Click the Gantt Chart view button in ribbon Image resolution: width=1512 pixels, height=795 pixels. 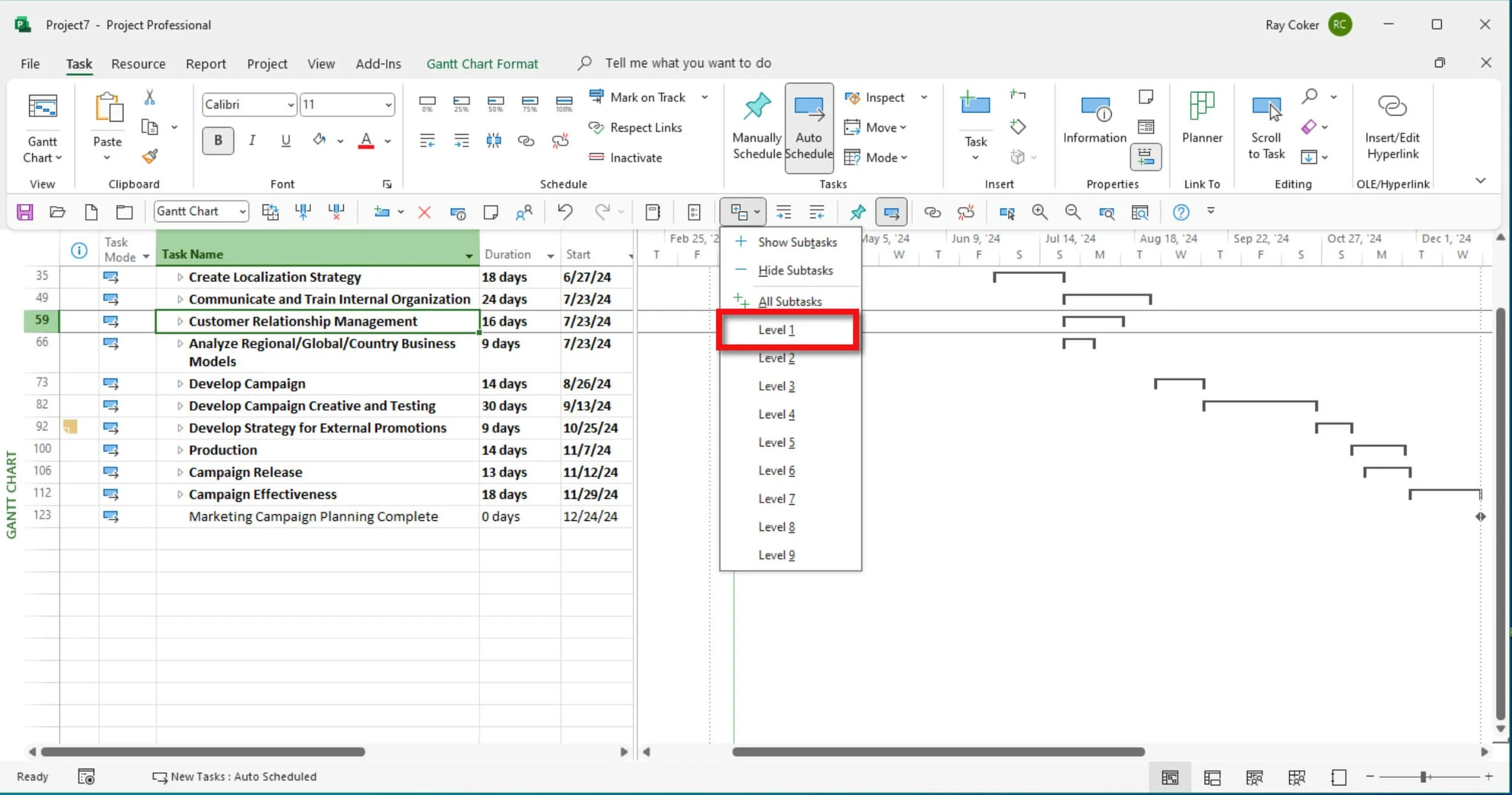coord(42,127)
